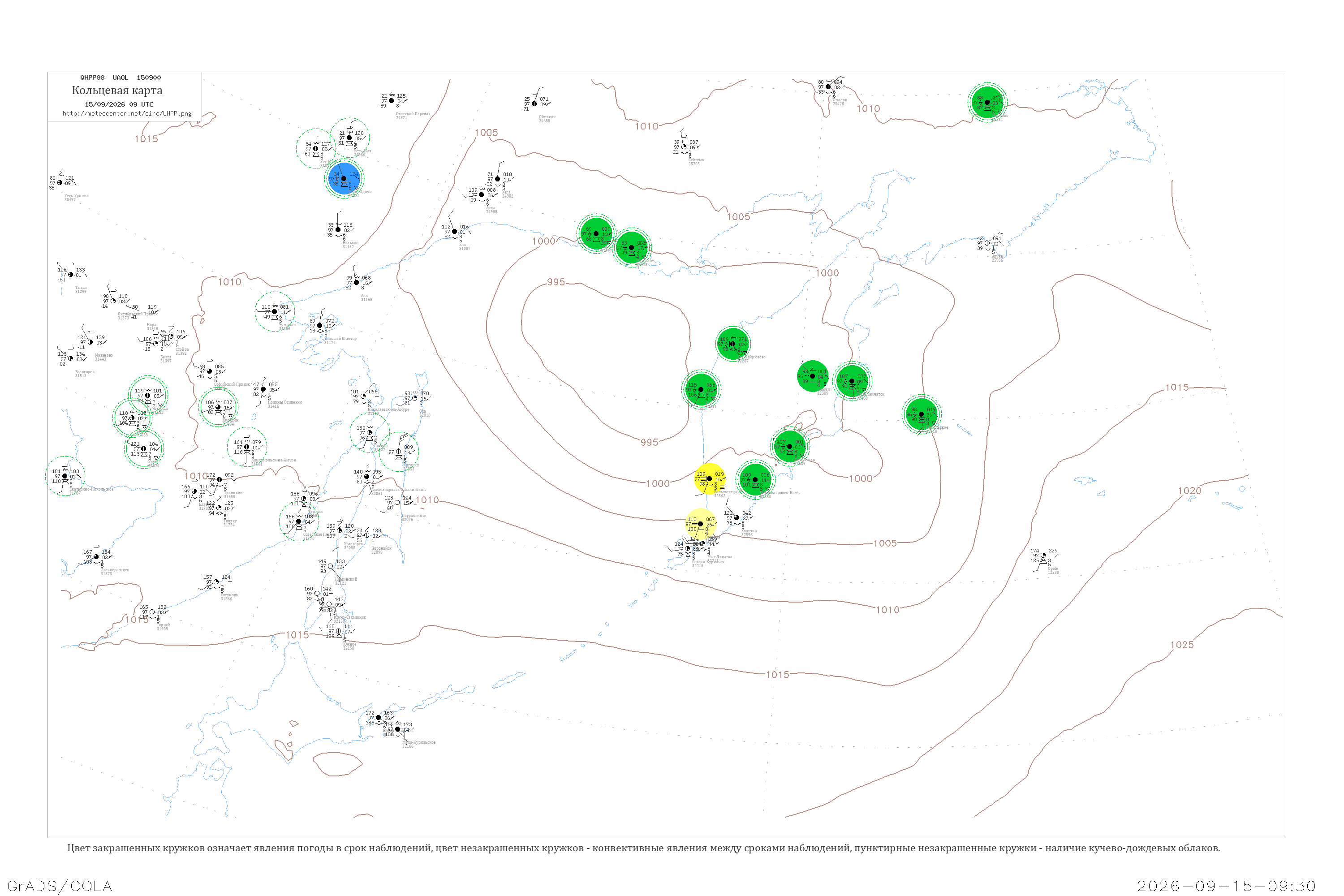
Task: Click the blue Усть-Юдома station circle
Action: point(344,179)
